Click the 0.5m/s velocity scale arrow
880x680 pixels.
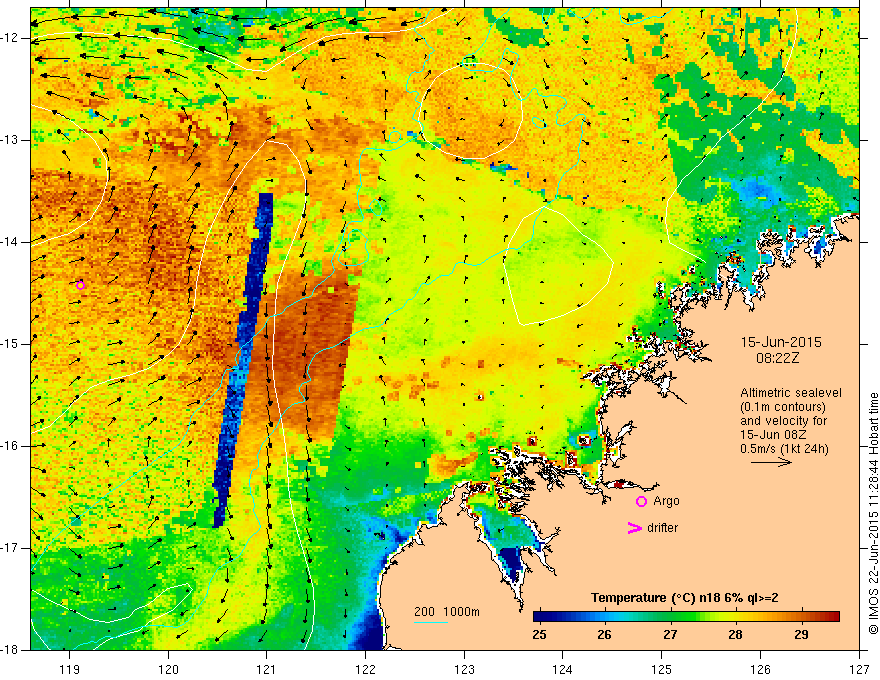(771, 463)
